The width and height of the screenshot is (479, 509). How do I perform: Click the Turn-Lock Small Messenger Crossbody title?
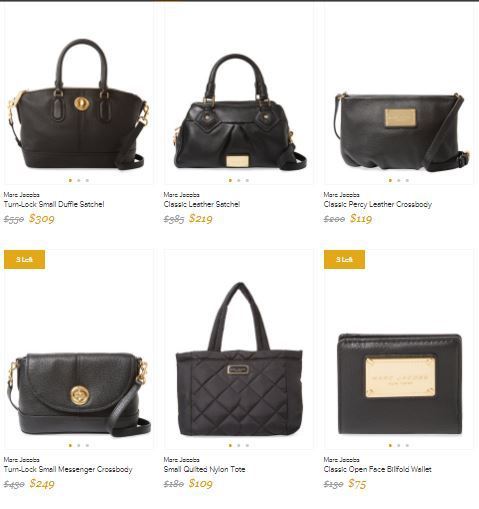coord(68,469)
